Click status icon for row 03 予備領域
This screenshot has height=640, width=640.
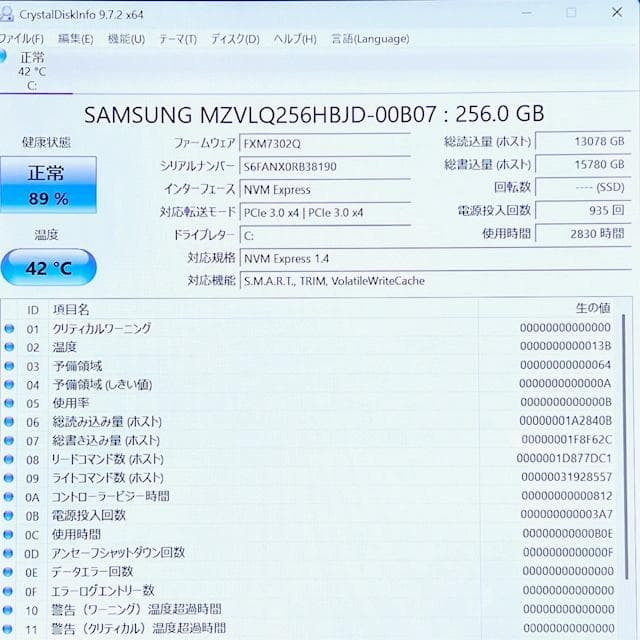tap(9, 366)
